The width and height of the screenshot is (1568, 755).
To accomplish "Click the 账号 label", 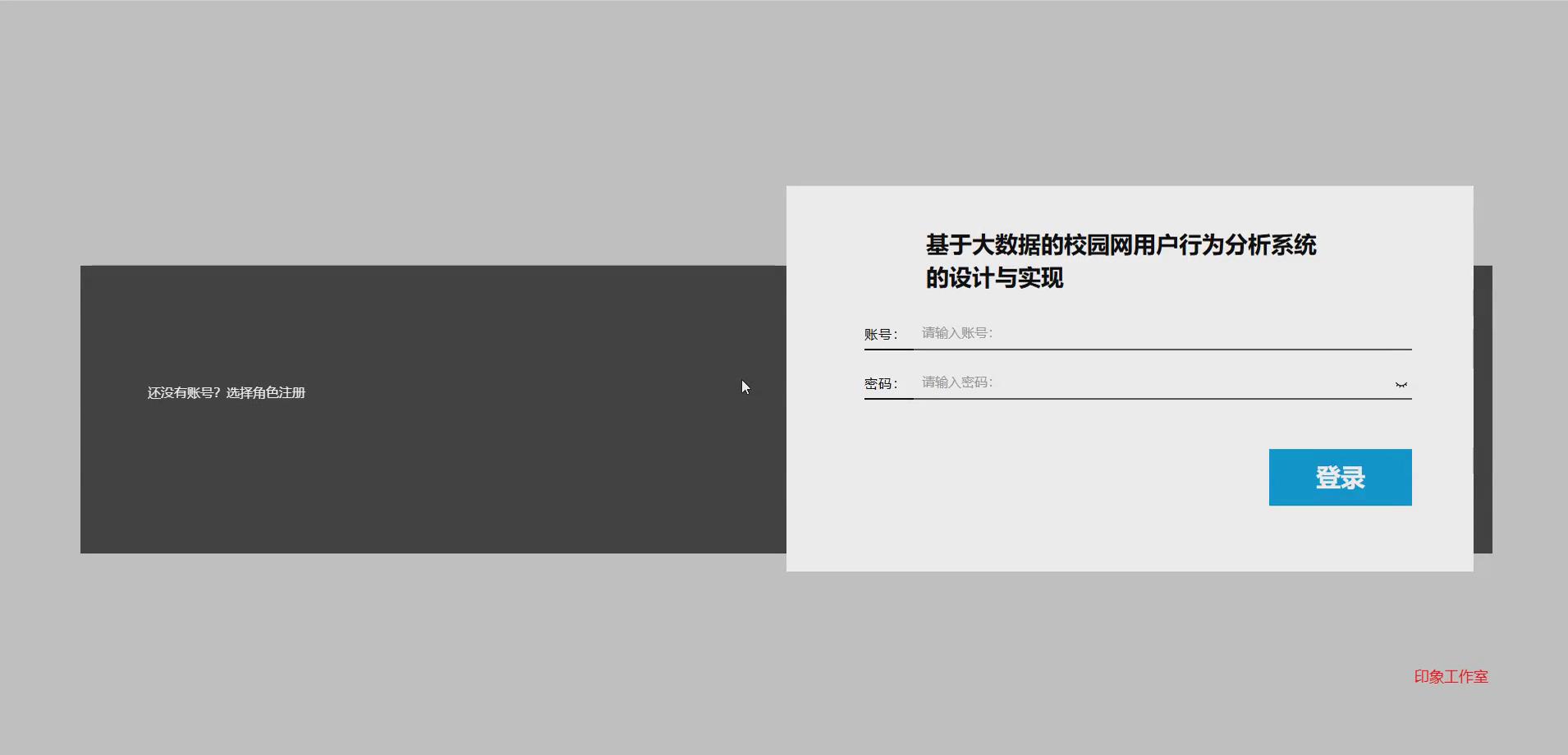I will (x=881, y=334).
